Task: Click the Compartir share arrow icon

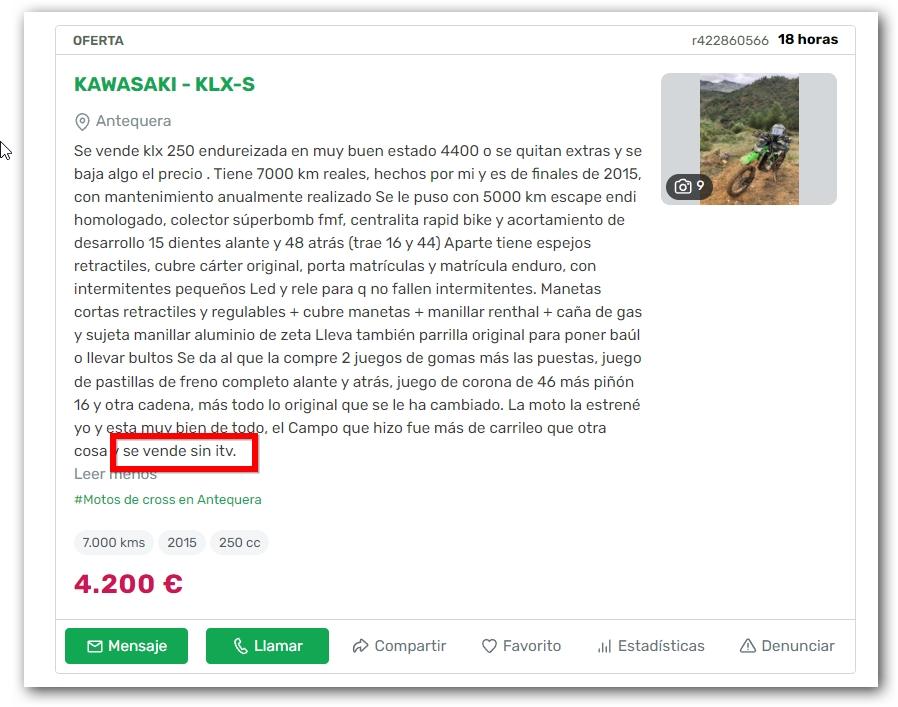Action: click(360, 646)
